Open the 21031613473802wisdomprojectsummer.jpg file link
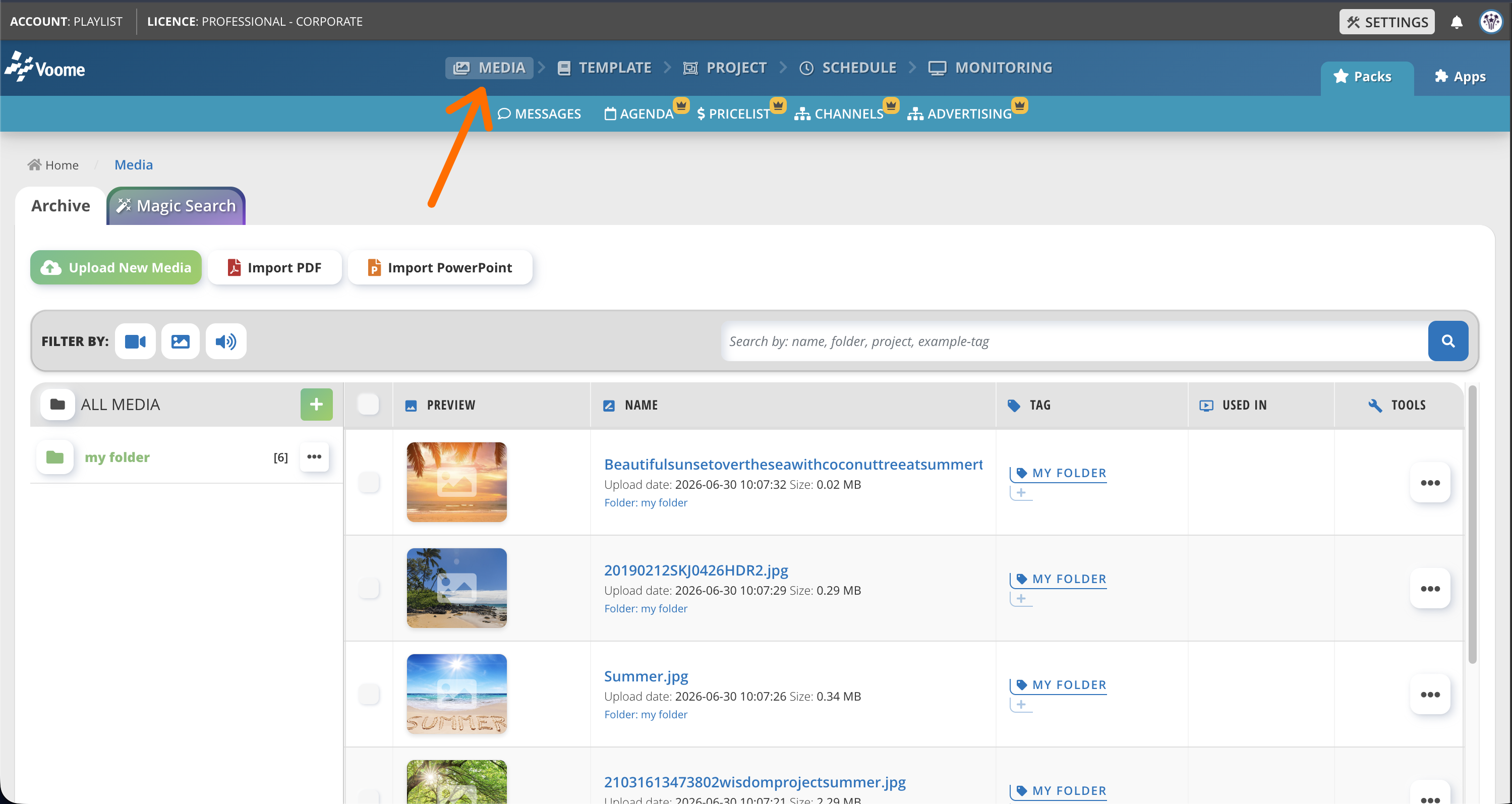1512x804 pixels. click(x=754, y=782)
